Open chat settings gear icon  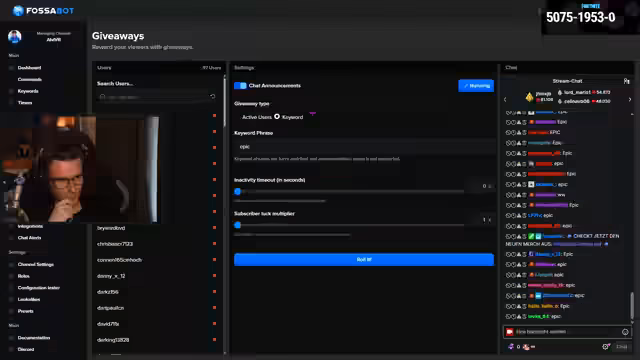tap(605, 347)
